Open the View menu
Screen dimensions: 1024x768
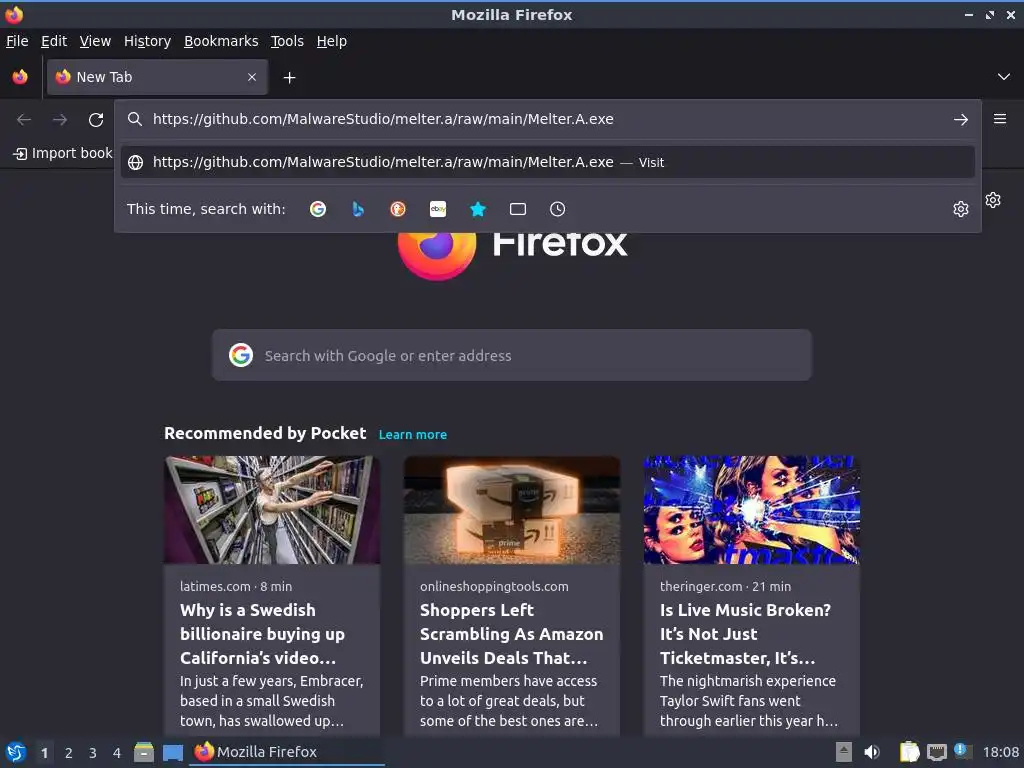[x=95, y=41]
